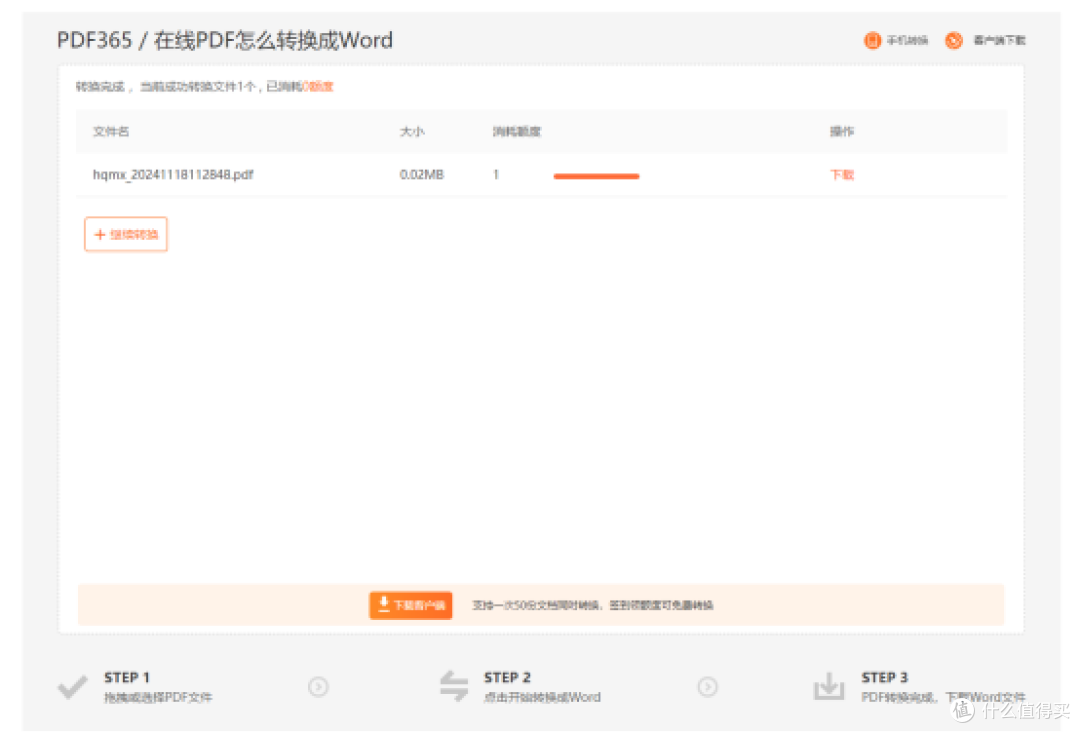Viewport: 1080px width, 733px height.
Task: Click the orange conversion progress bar
Action: pos(596,176)
